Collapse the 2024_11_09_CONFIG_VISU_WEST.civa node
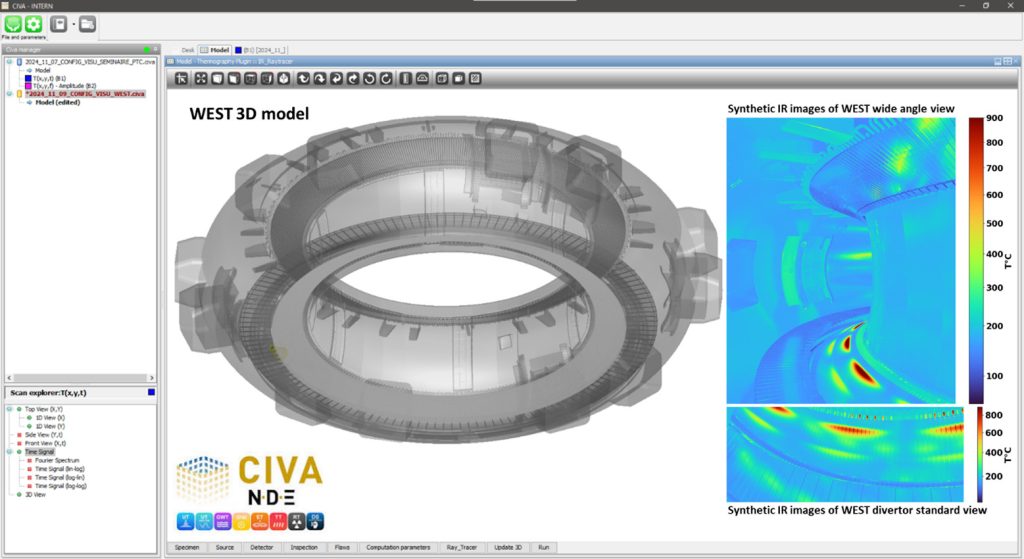1024x559 pixels. pyautogui.click(x=10, y=93)
